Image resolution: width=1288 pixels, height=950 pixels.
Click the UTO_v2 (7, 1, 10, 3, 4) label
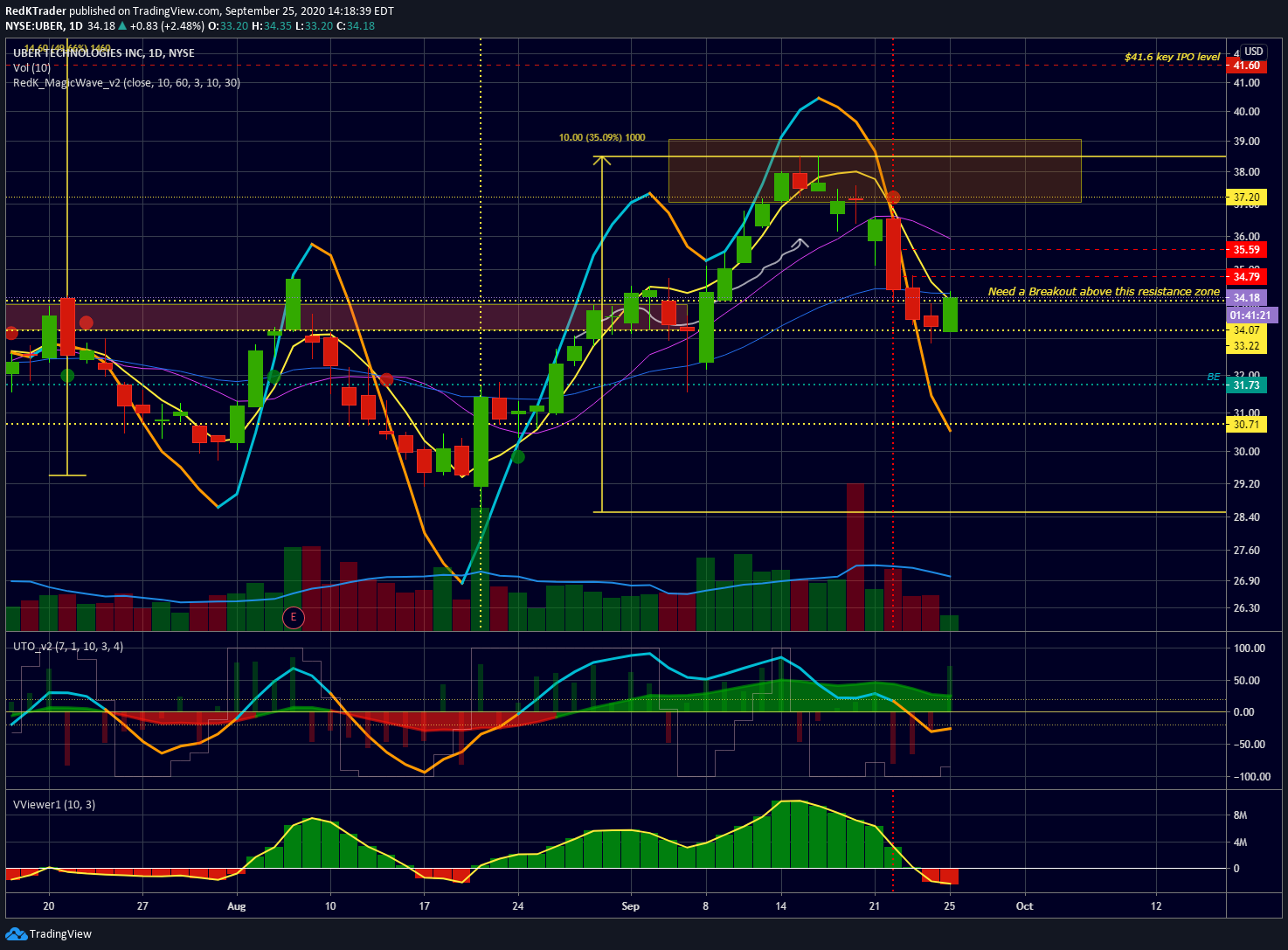[68, 647]
